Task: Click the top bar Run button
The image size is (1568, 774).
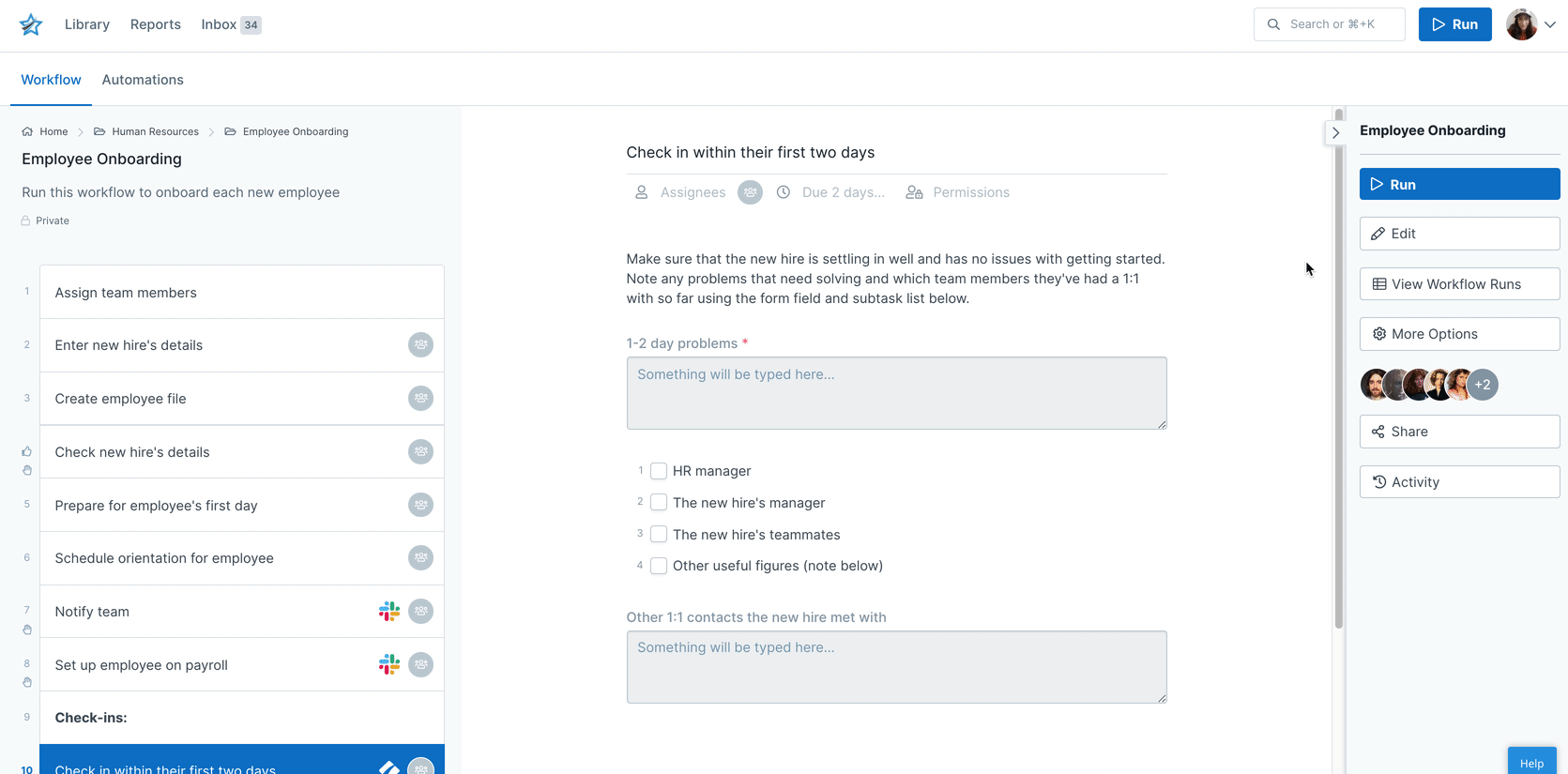Action: (1454, 24)
